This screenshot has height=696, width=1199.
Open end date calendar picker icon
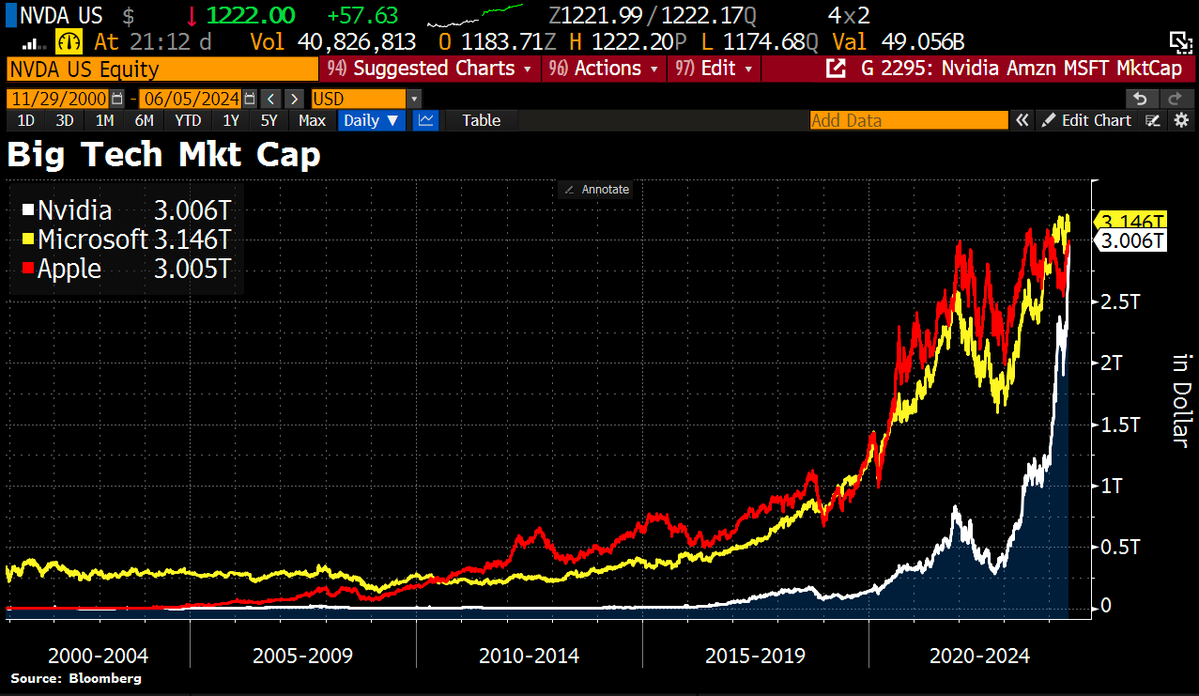pos(249,99)
